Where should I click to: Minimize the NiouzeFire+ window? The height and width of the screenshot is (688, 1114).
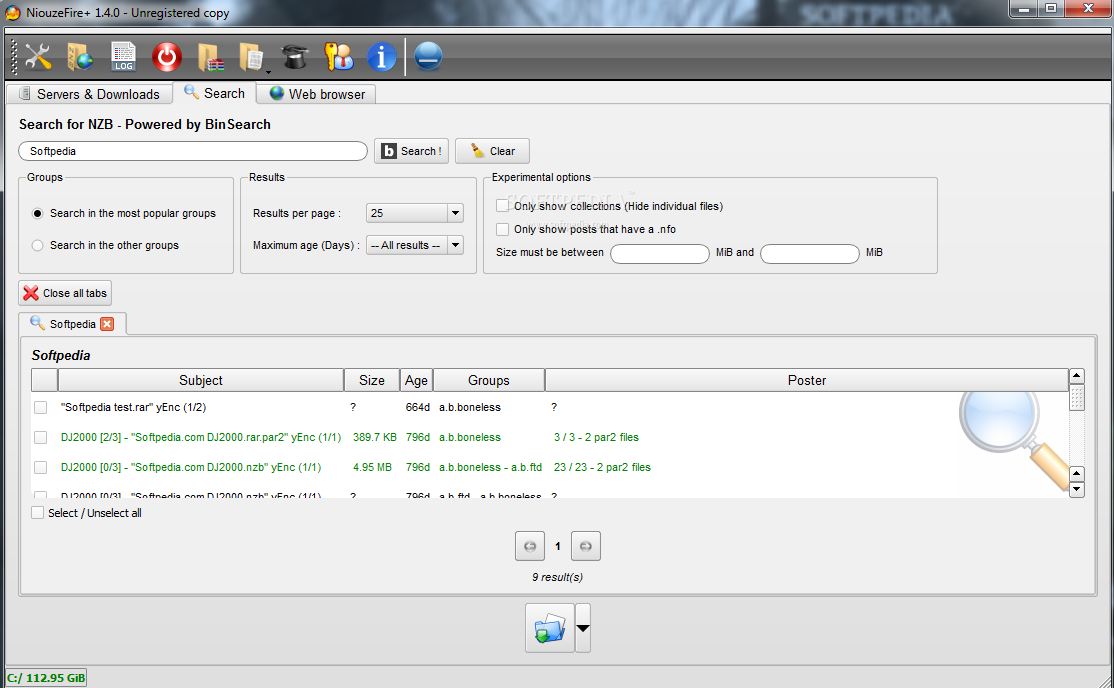click(1024, 9)
